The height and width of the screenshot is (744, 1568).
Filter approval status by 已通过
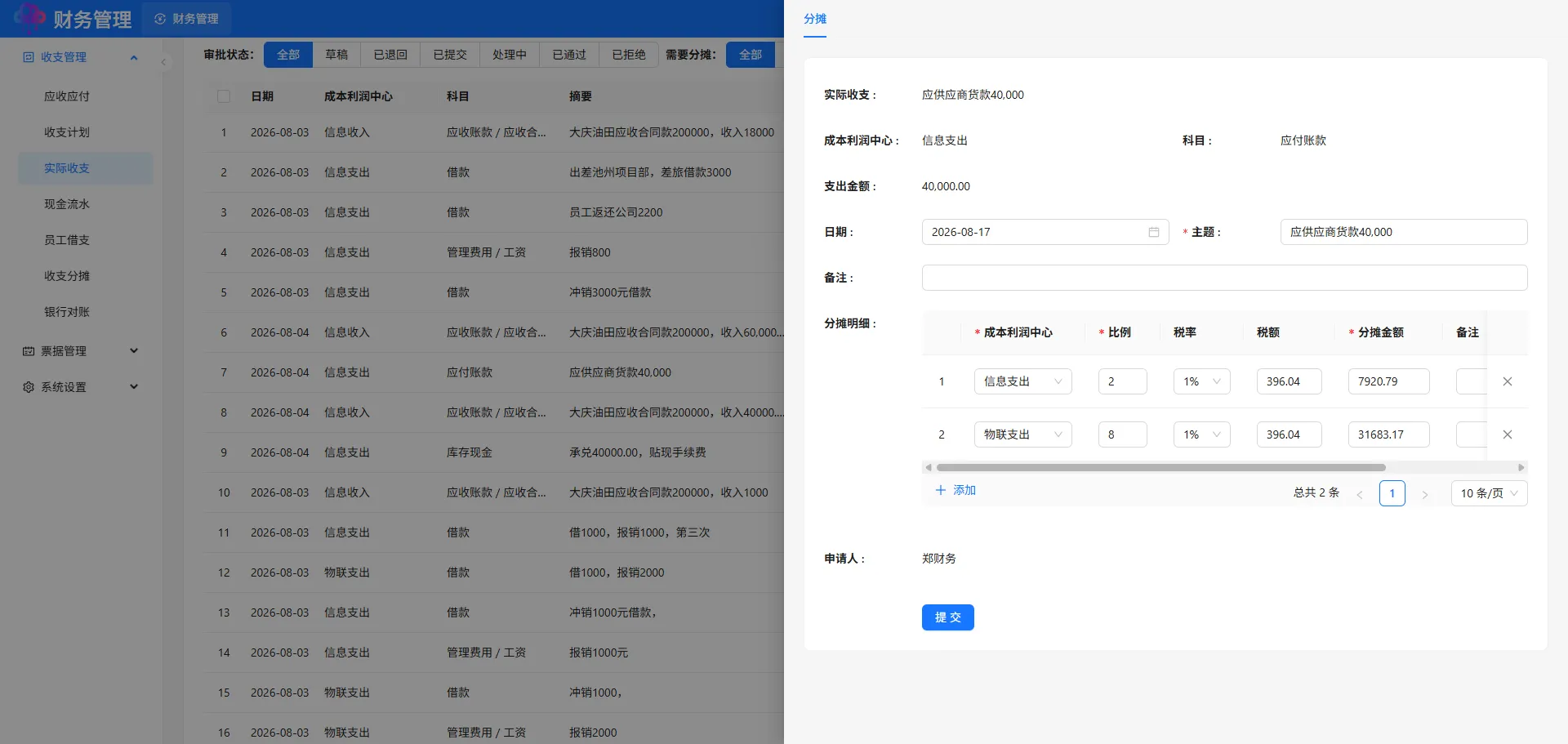point(569,55)
